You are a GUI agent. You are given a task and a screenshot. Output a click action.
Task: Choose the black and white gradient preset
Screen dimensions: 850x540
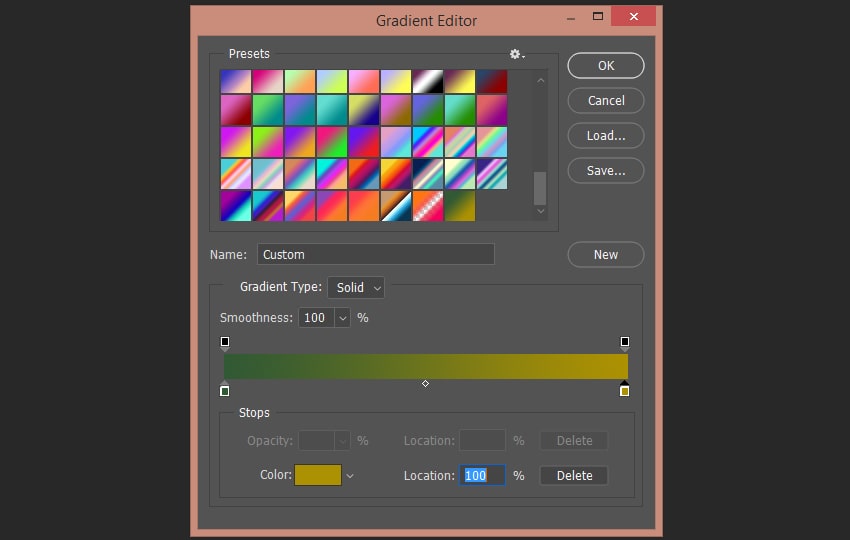coord(428,81)
